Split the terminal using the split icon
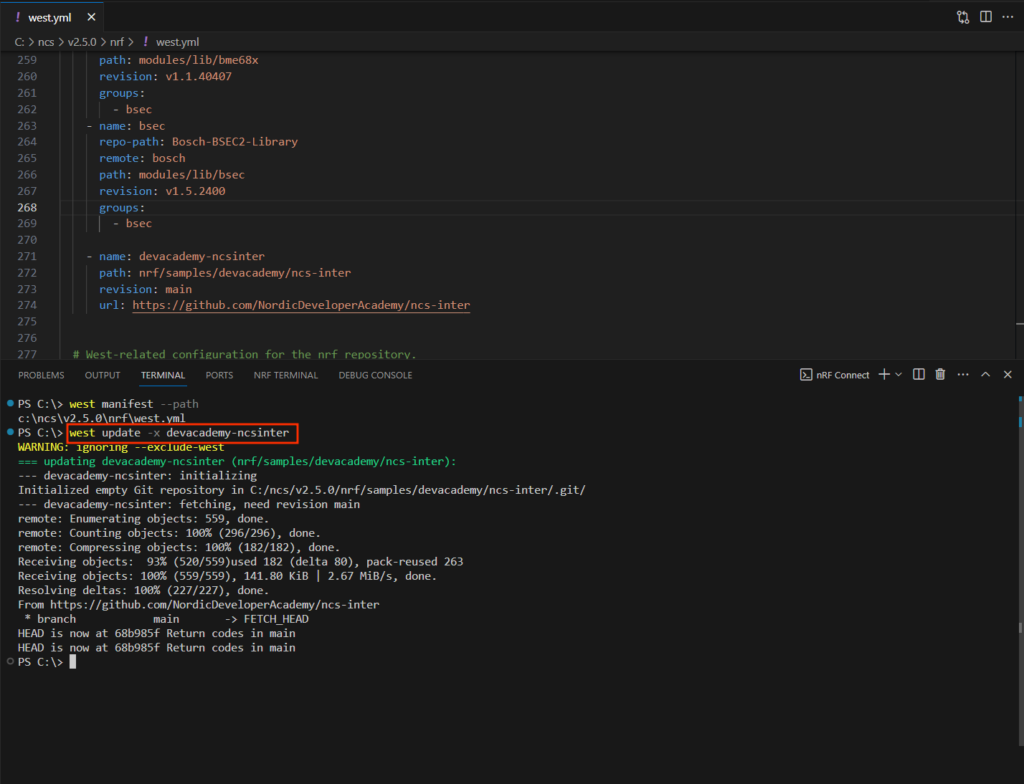 coord(918,374)
